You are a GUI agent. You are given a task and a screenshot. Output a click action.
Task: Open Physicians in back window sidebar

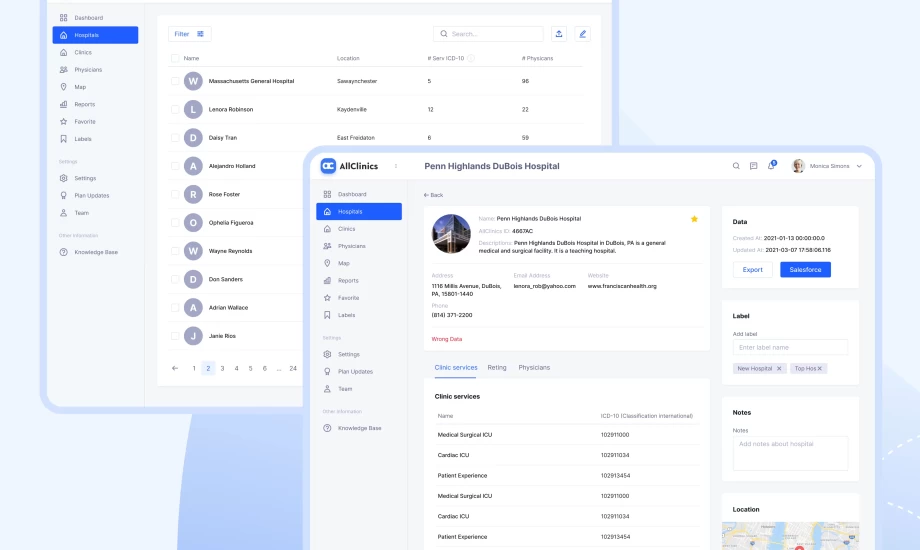95,70
